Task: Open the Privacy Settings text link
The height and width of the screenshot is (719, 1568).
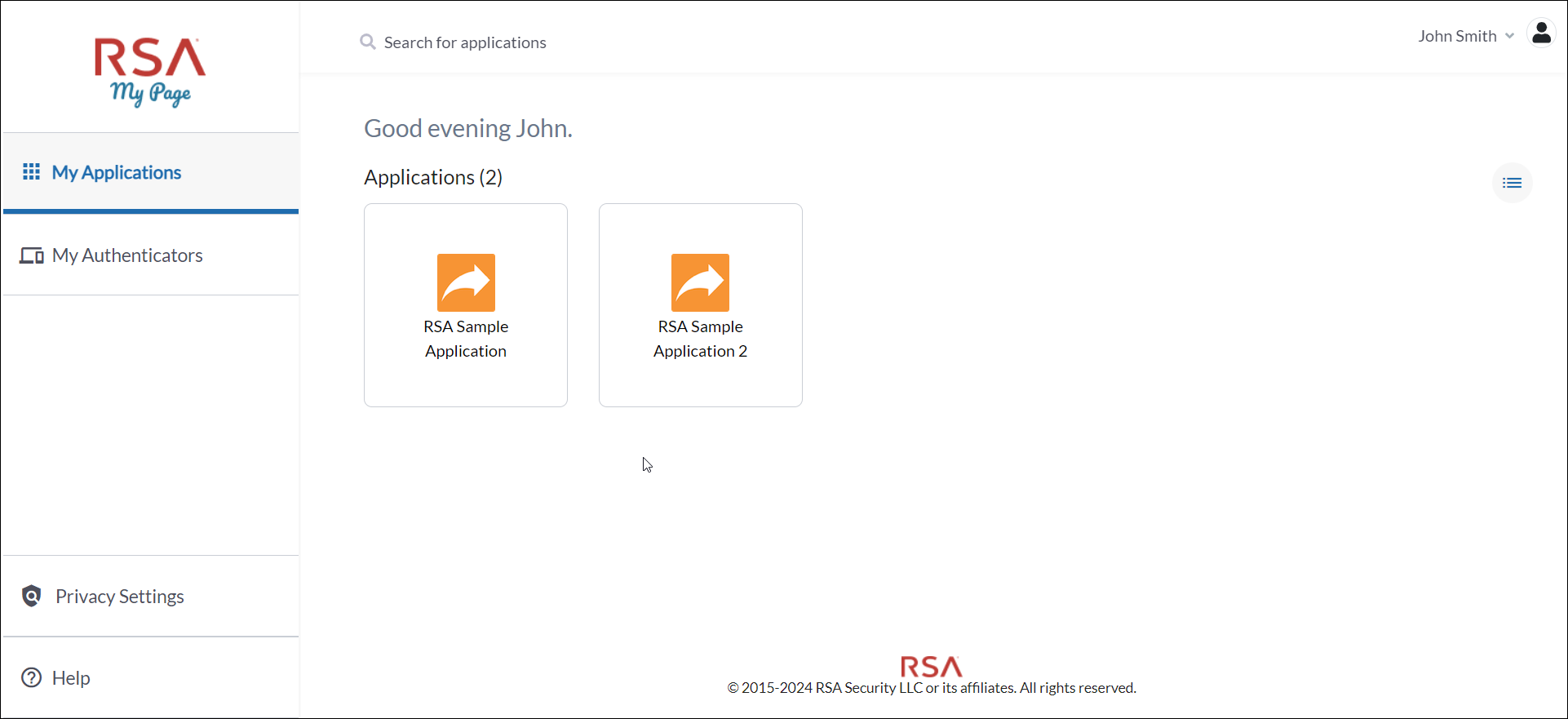Action: 120,597
